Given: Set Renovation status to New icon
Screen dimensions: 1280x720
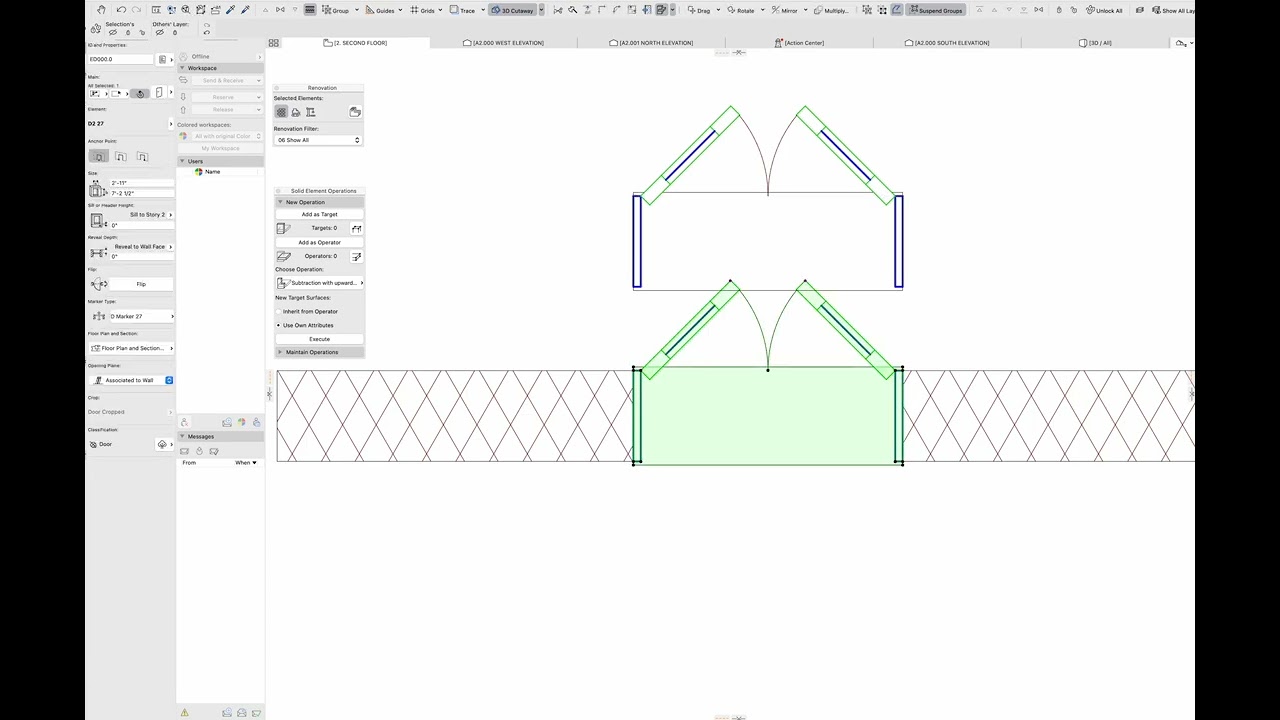Looking at the screenshot, I should (x=311, y=112).
